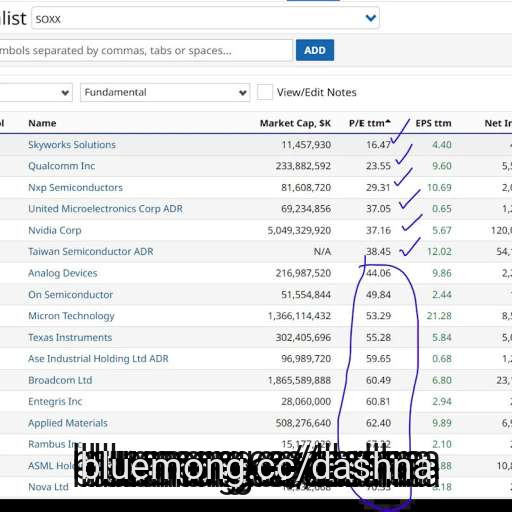Open Applied Materials link
The width and height of the screenshot is (512, 512).
68,423
